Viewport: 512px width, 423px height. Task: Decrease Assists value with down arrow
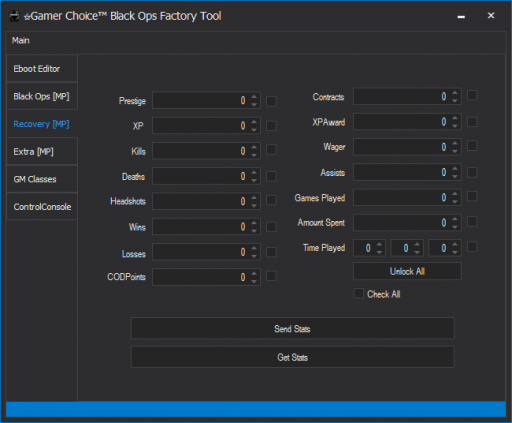[455, 176]
